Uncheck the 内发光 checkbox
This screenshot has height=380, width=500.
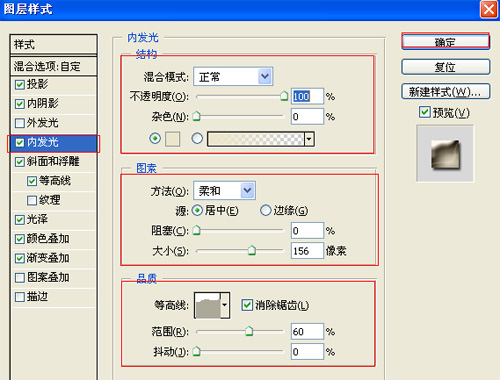click(20, 143)
